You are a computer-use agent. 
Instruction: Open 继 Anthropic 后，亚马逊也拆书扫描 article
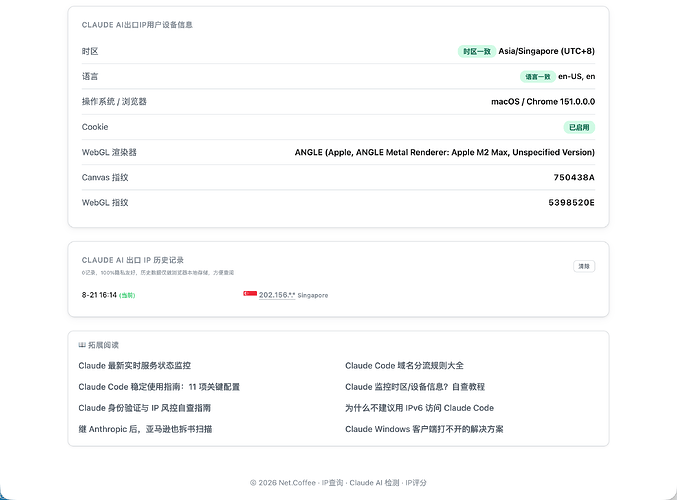click(x=145, y=429)
